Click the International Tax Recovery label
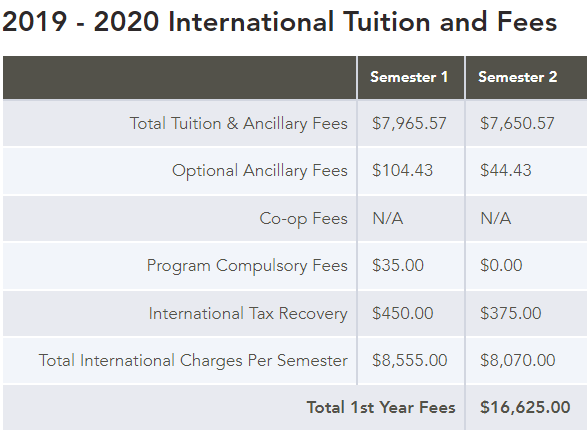This screenshot has height=431, width=588. [248, 314]
